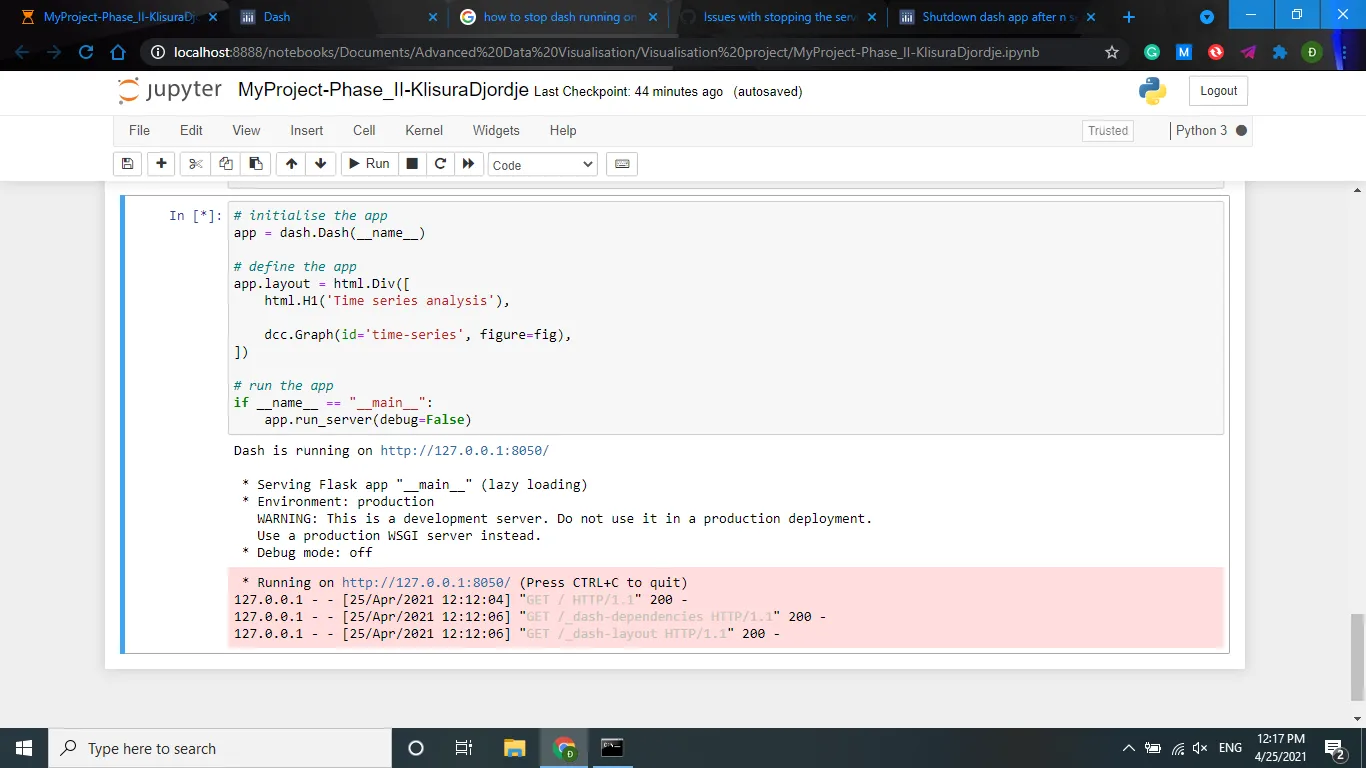This screenshot has height=768, width=1366.
Task: Switch the ENG input language
Action: tap(1230, 748)
